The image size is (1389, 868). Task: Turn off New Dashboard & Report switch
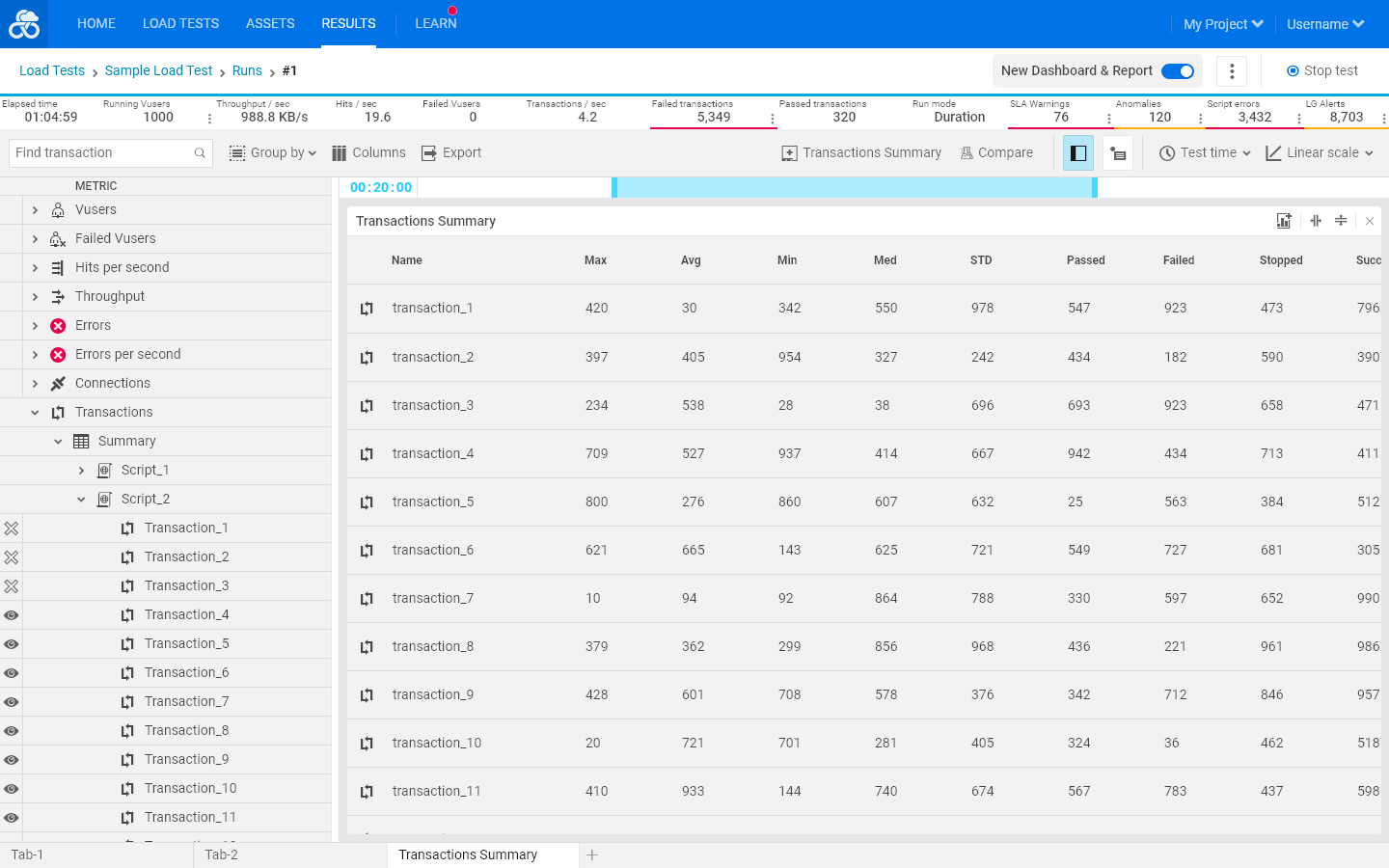coord(1178,71)
